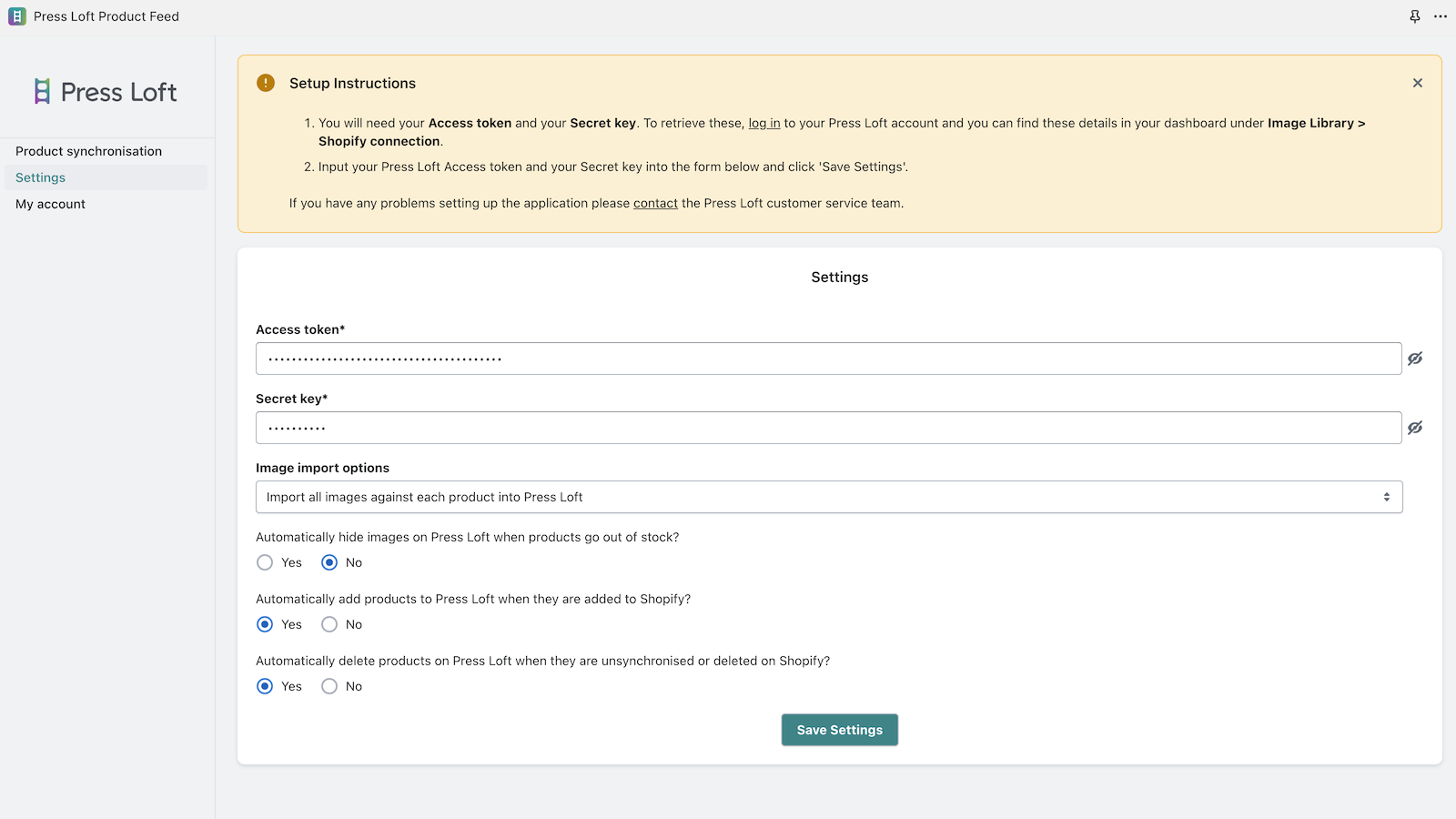
Task: Open My account in the sidebar
Action: pyautogui.click(x=51, y=204)
